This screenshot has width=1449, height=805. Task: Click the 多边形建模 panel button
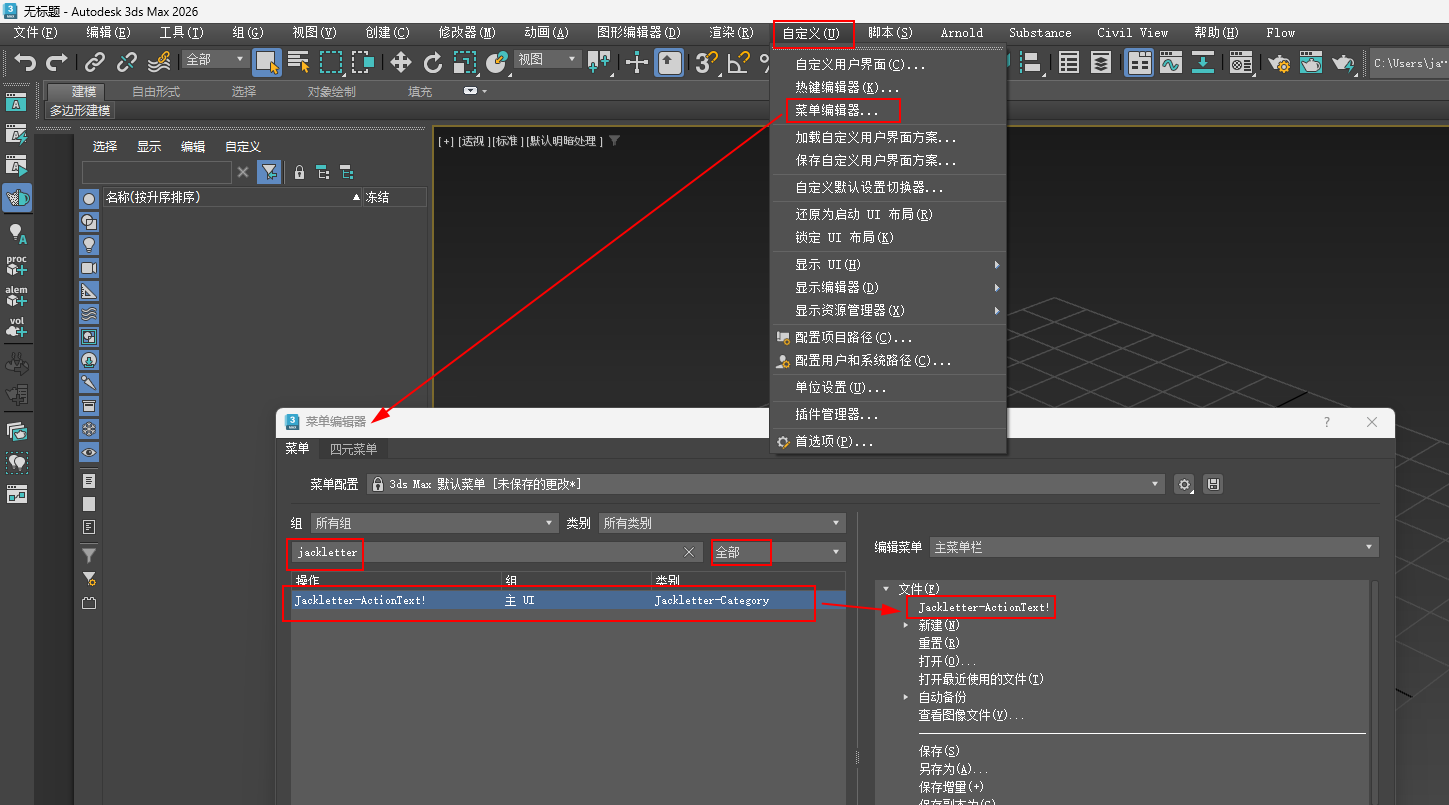pos(81,111)
